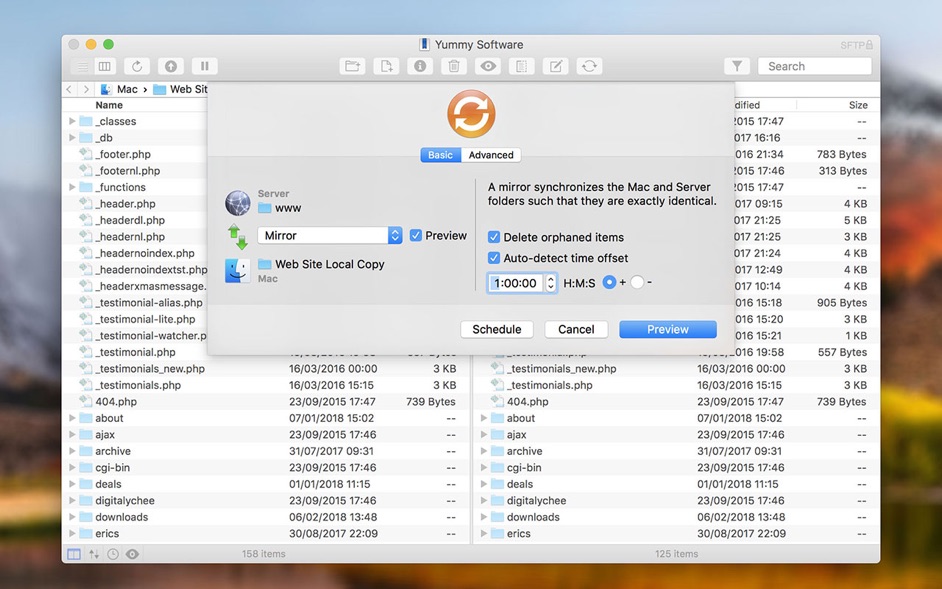Select the minus time offset radio button
The width and height of the screenshot is (942, 589).
pos(637,282)
